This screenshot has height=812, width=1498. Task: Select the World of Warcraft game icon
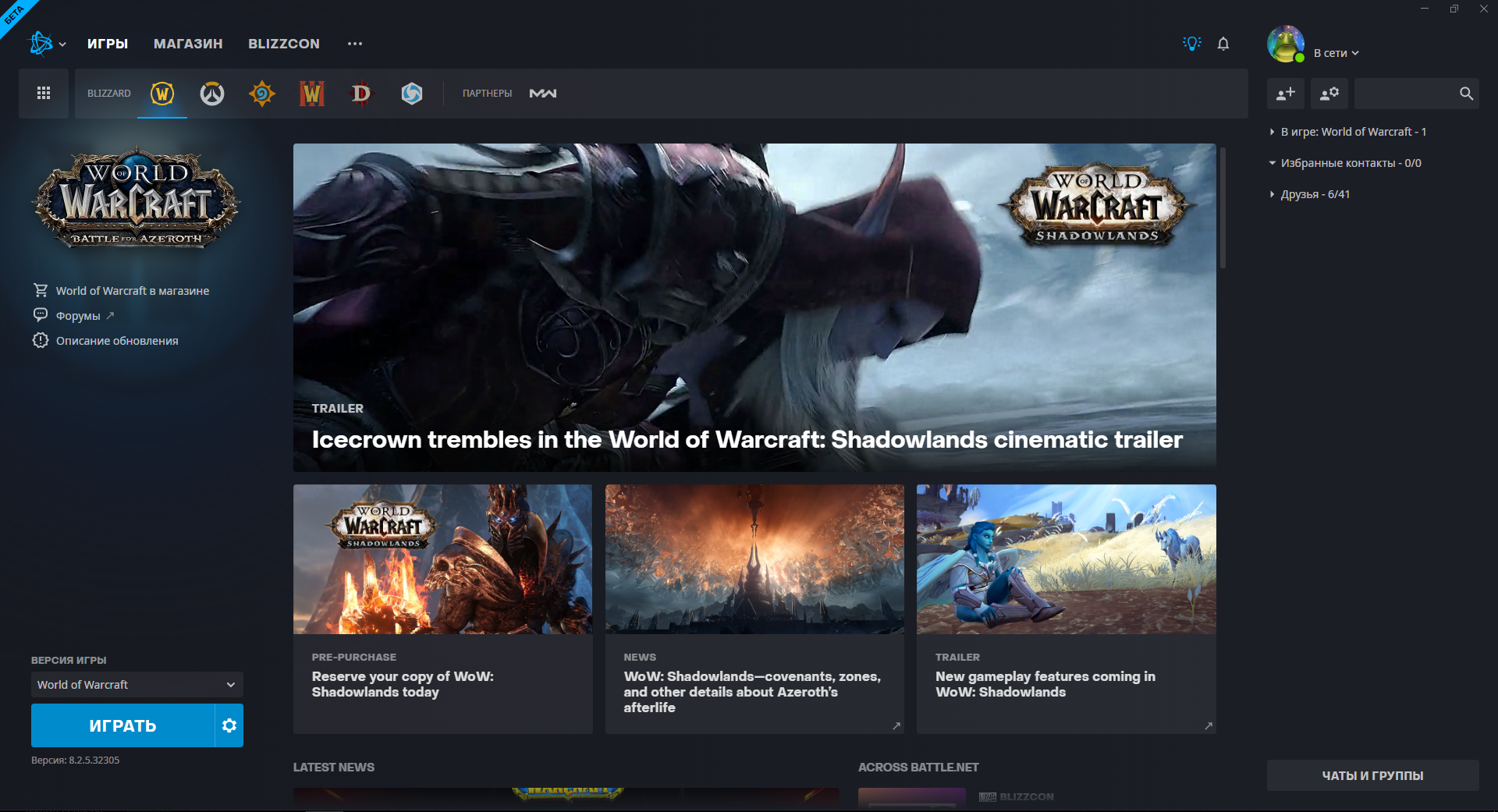coord(162,94)
